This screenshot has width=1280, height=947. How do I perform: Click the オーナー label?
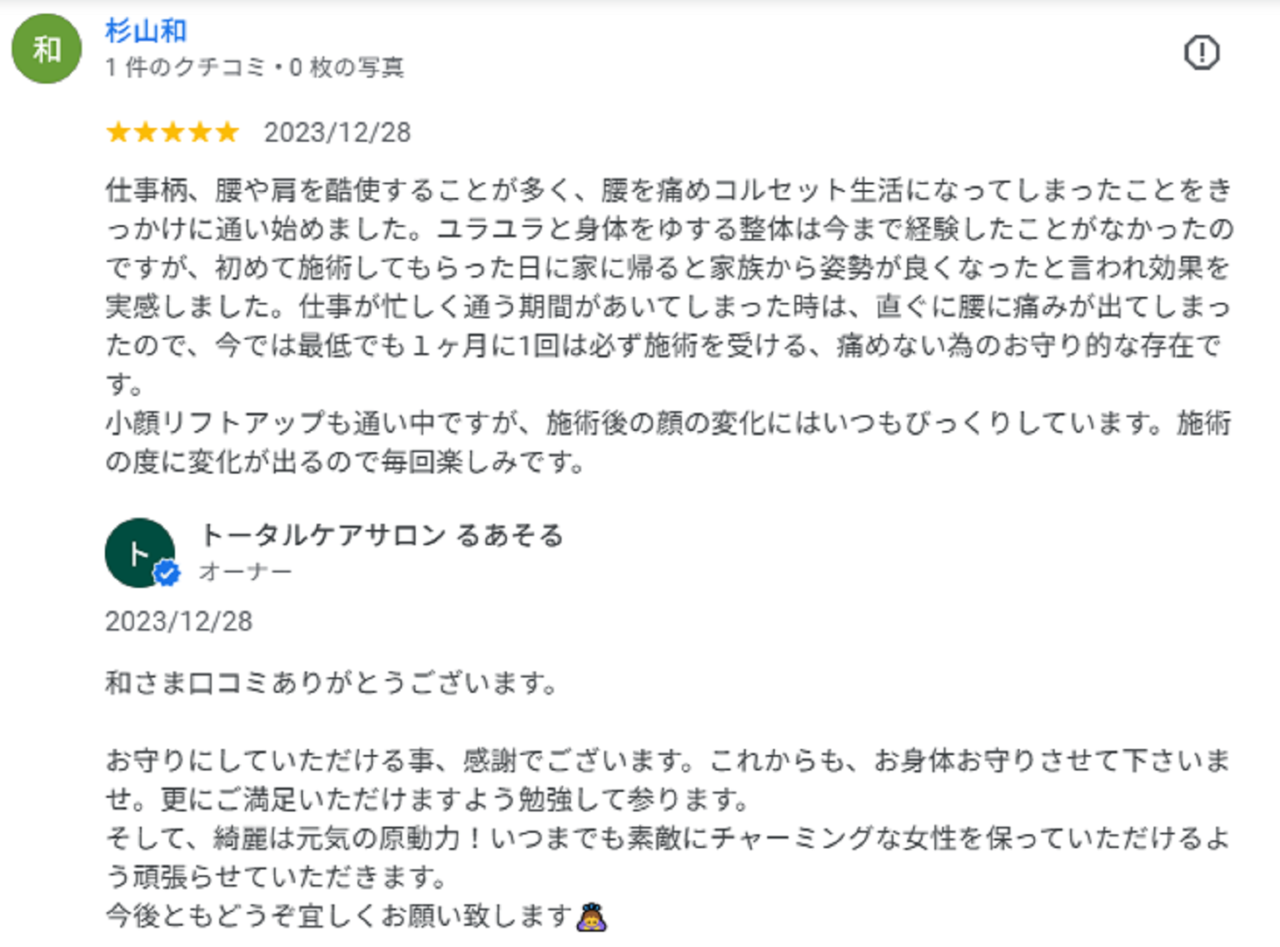pyautogui.click(x=245, y=571)
